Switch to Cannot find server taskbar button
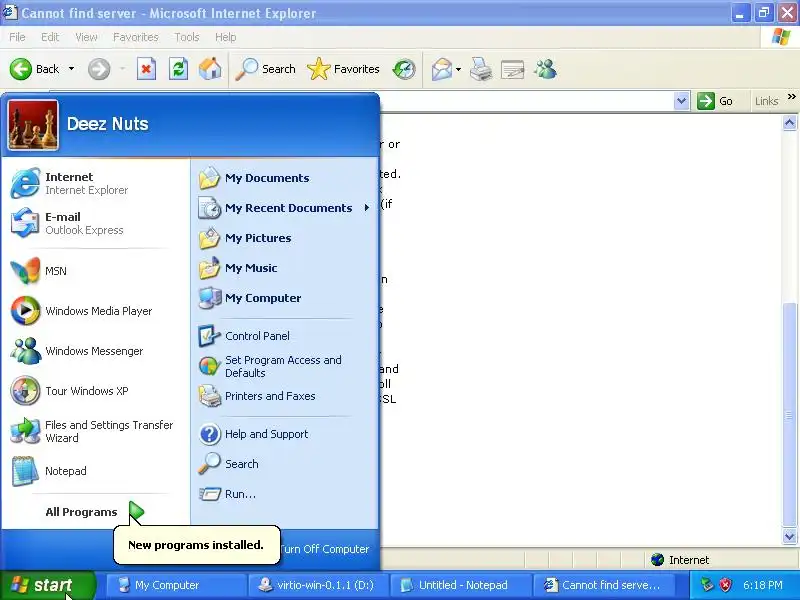The width and height of the screenshot is (800, 600). point(604,585)
